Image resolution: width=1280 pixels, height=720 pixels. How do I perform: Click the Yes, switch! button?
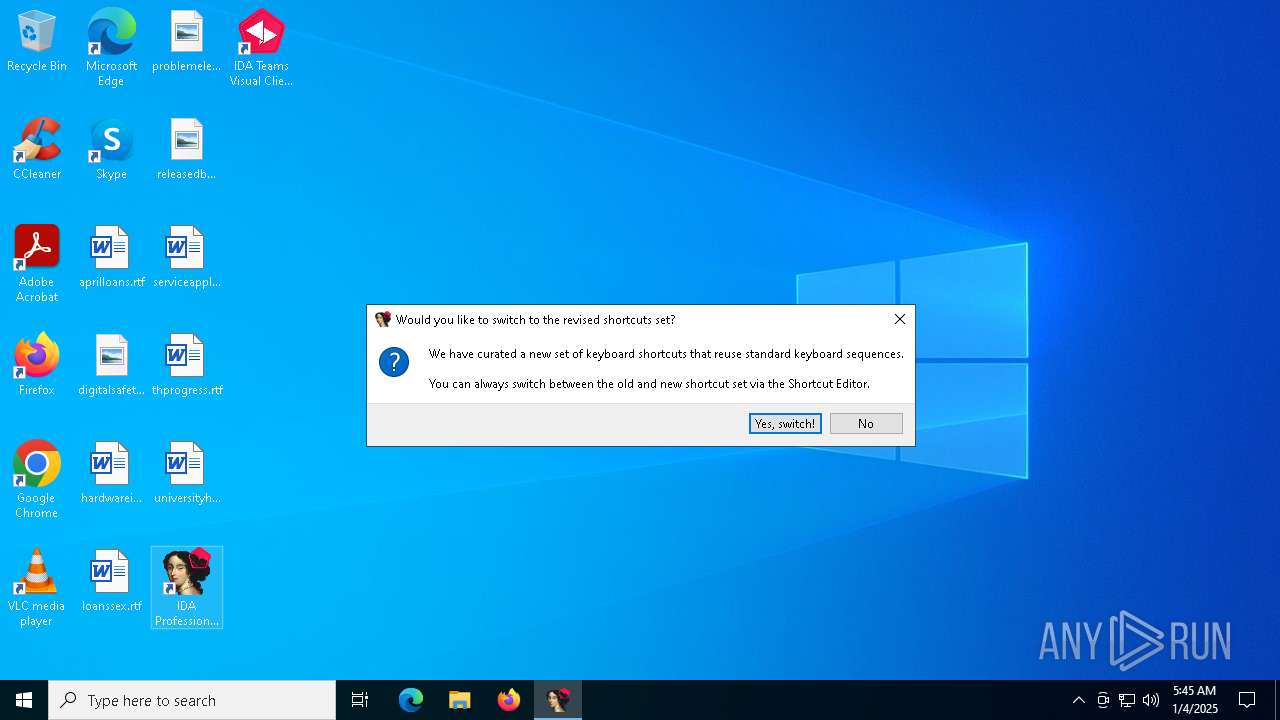pyautogui.click(x=785, y=424)
